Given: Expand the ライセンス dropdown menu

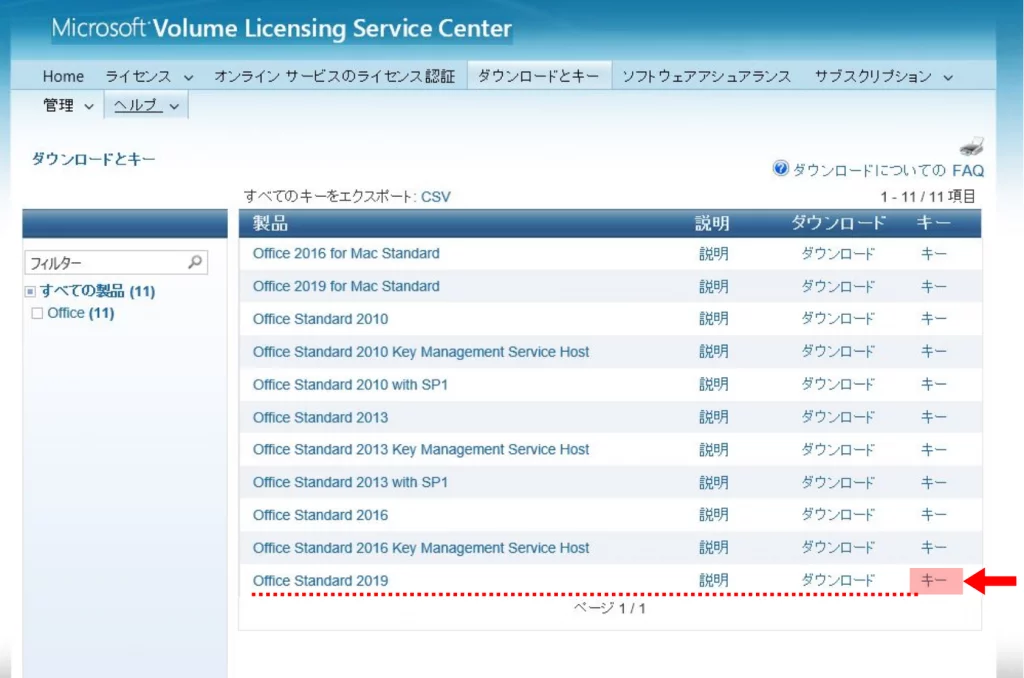Looking at the screenshot, I should [149, 76].
